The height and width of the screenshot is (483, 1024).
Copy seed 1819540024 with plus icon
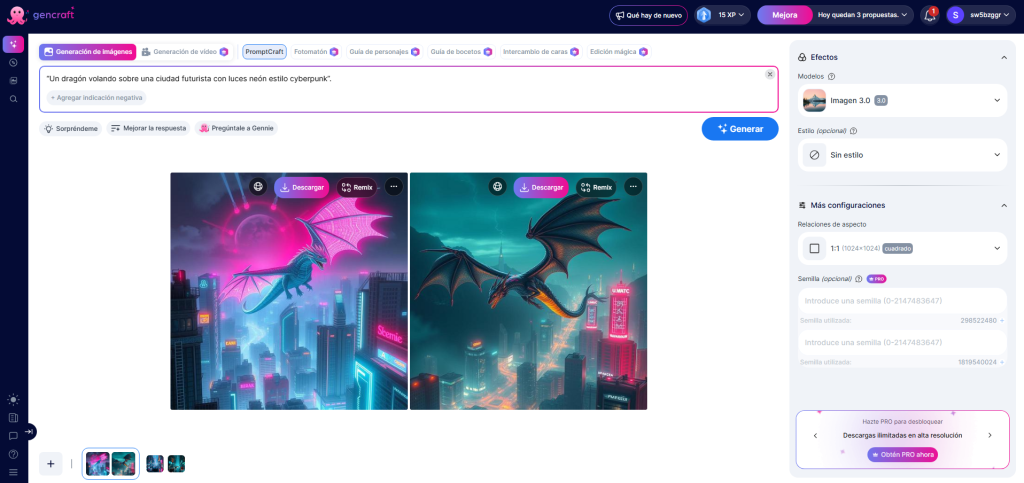[x=1002, y=362]
